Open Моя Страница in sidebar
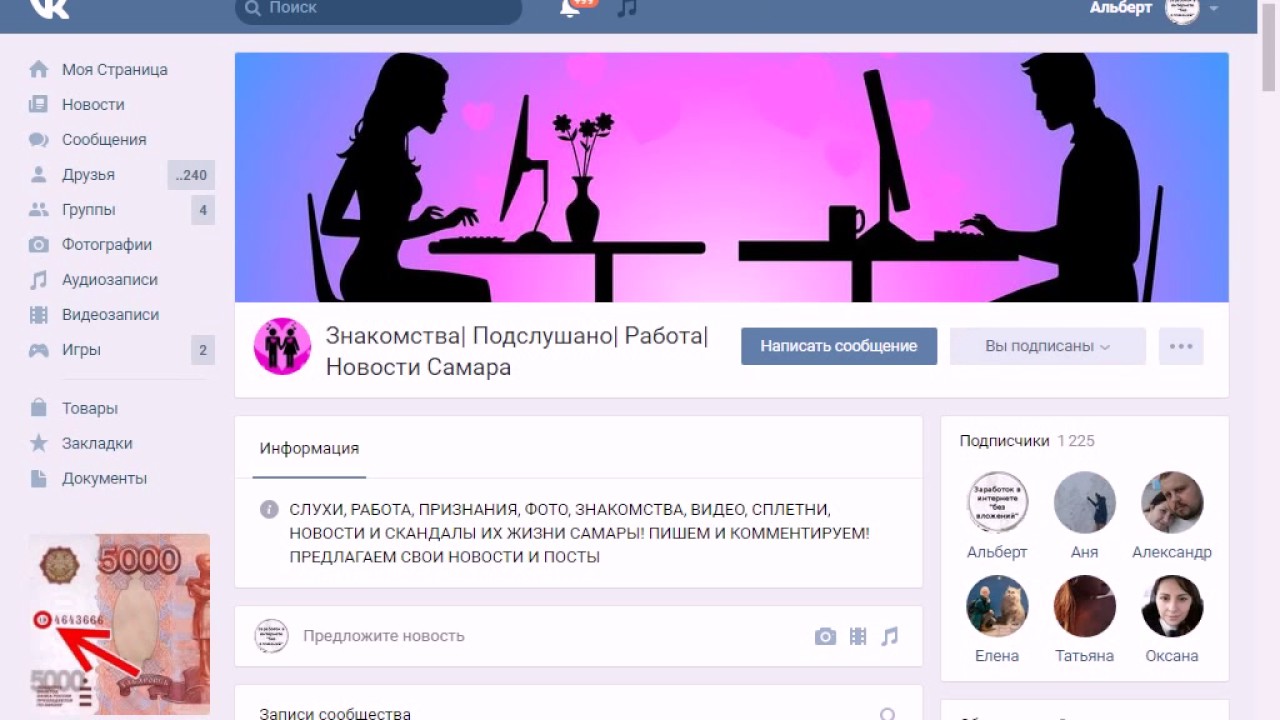1280x720 pixels. [x=115, y=70]
